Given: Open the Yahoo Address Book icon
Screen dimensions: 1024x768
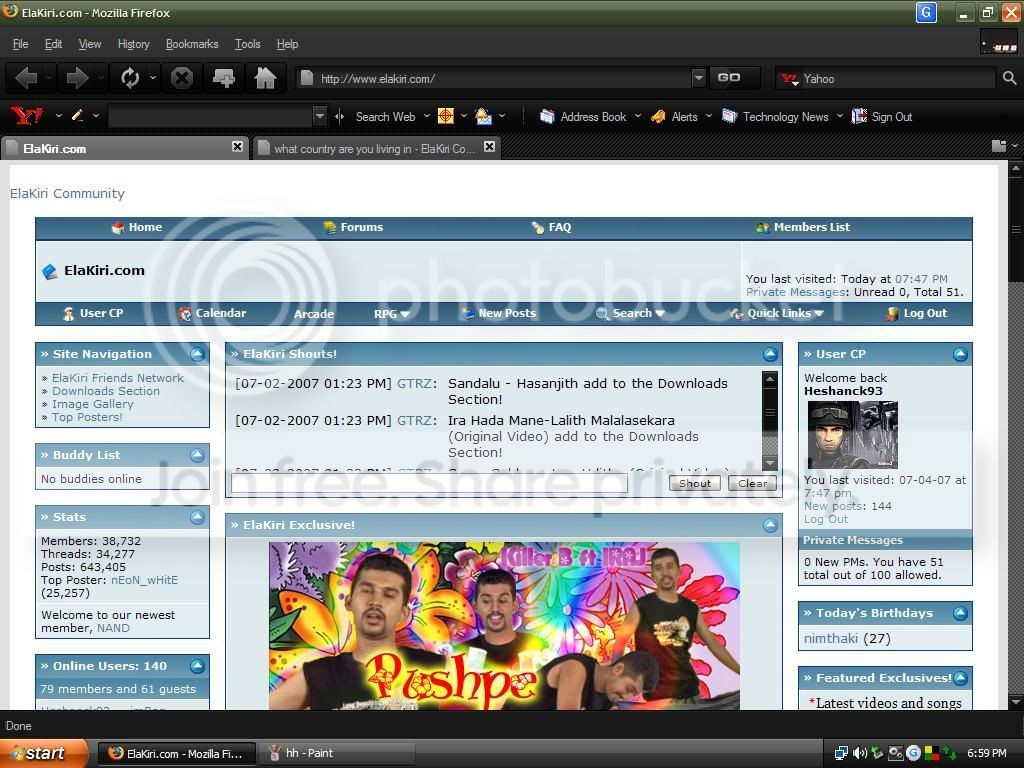Looking at the screenshot, I should (x=547, y=116).
